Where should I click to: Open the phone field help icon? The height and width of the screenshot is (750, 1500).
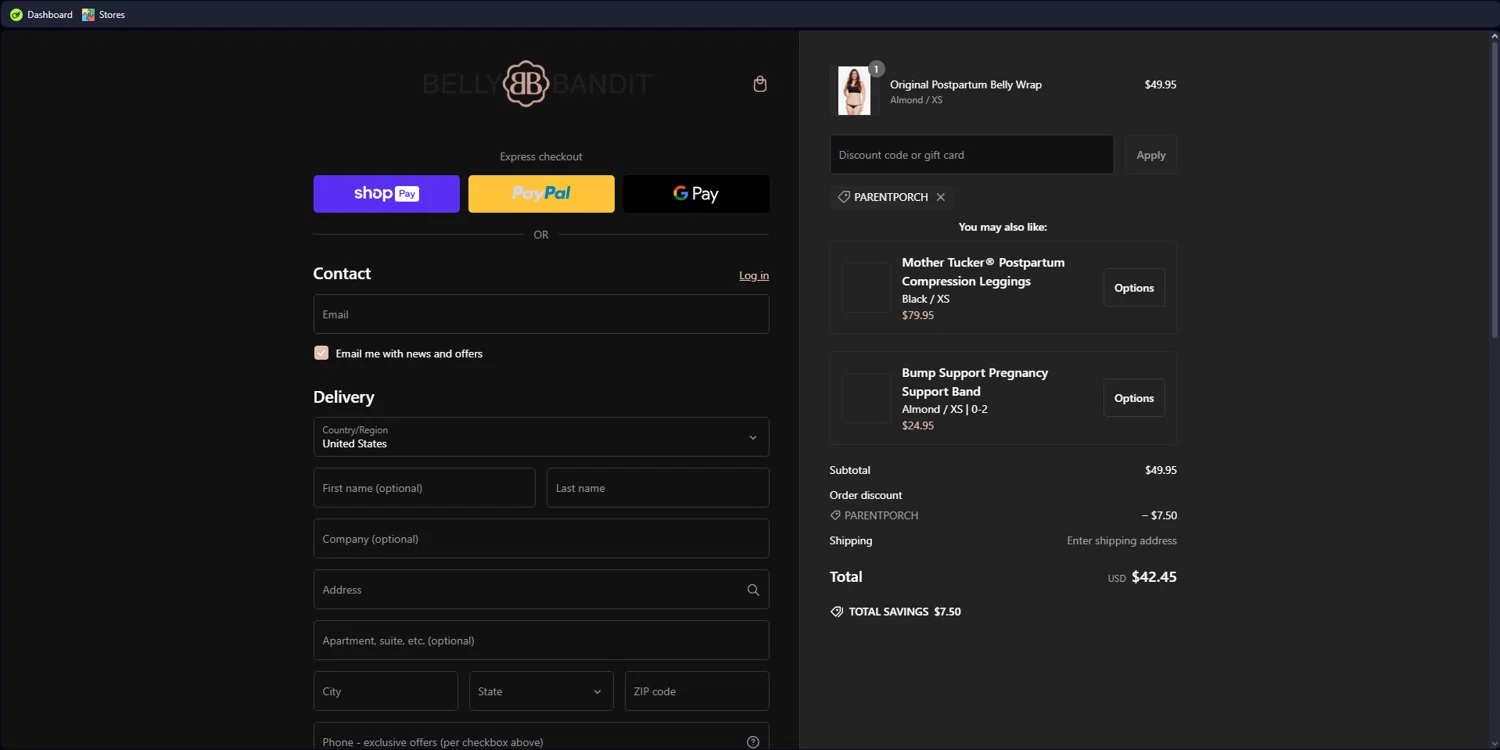point(753,742)
